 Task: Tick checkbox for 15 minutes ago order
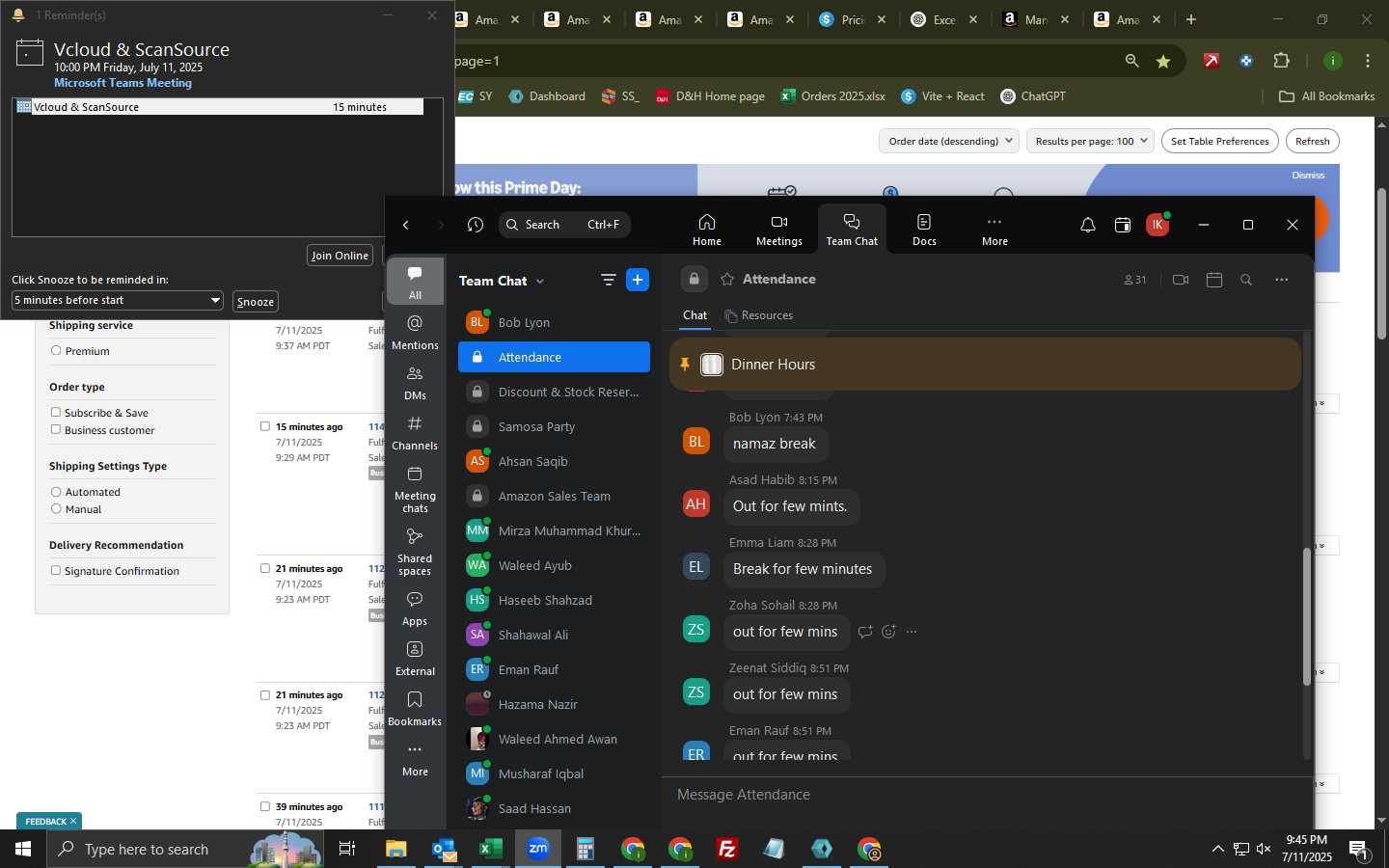coord(265,426)
